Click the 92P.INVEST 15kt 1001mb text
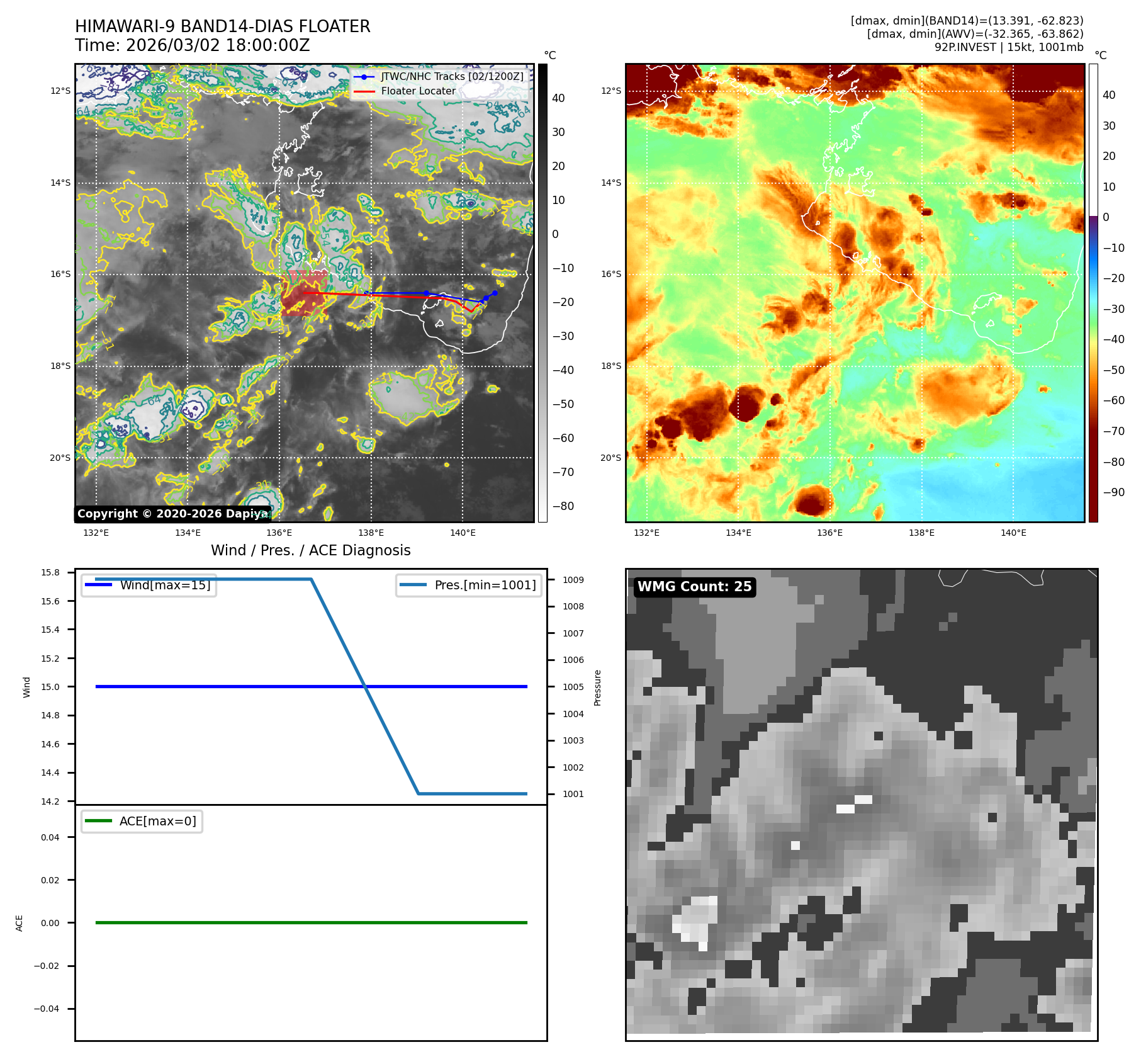Screen dimensions: 1141x1064 [x=1008, y=47]
